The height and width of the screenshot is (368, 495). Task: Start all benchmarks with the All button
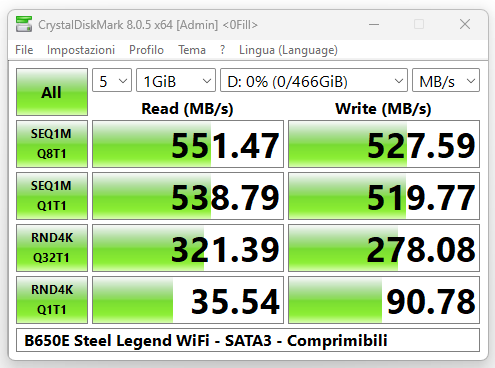[52, 92]
